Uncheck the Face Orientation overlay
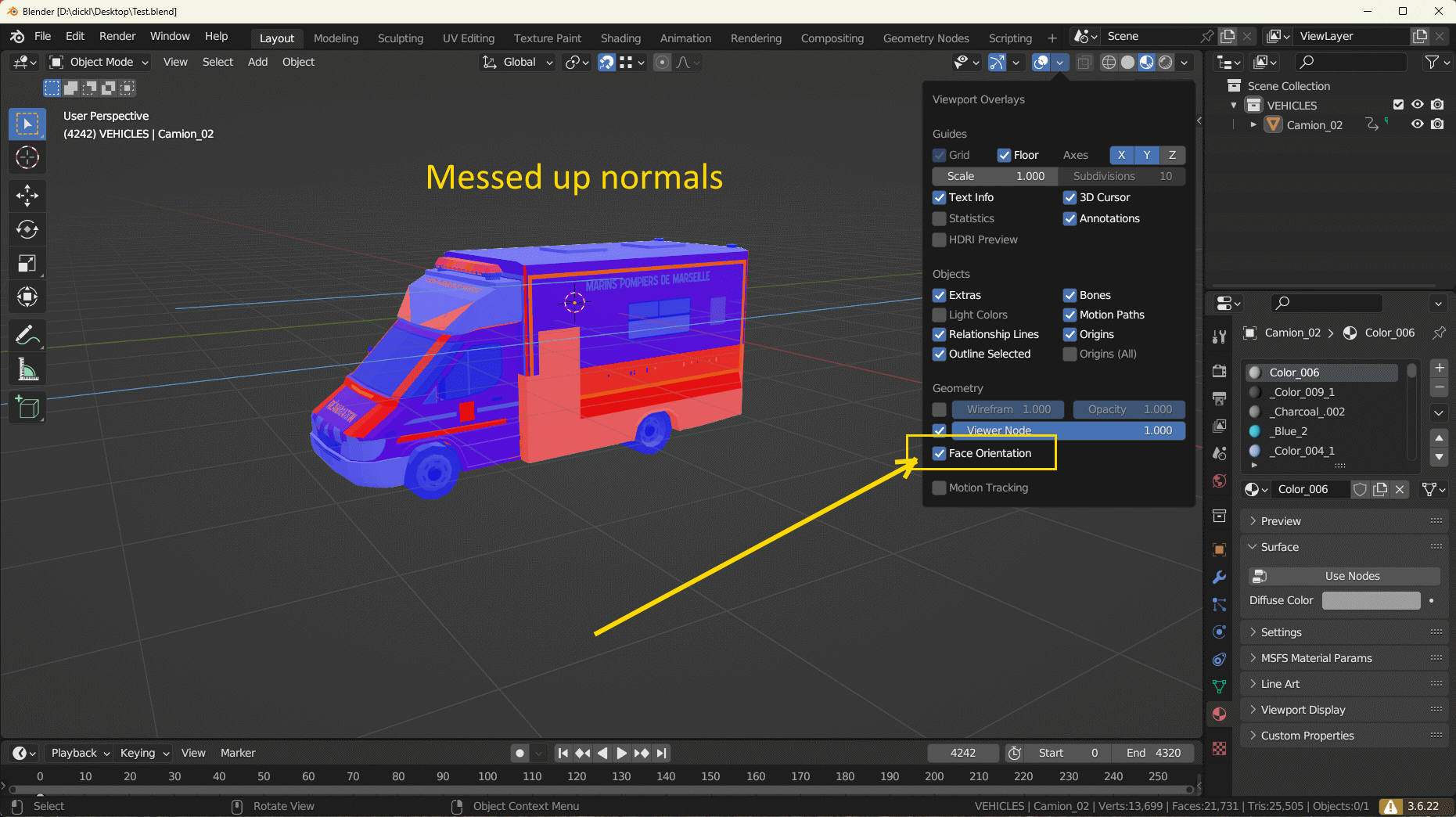The width and height of the screenshot is (1456, 817). pyautogui.click(x=940, y=453)
